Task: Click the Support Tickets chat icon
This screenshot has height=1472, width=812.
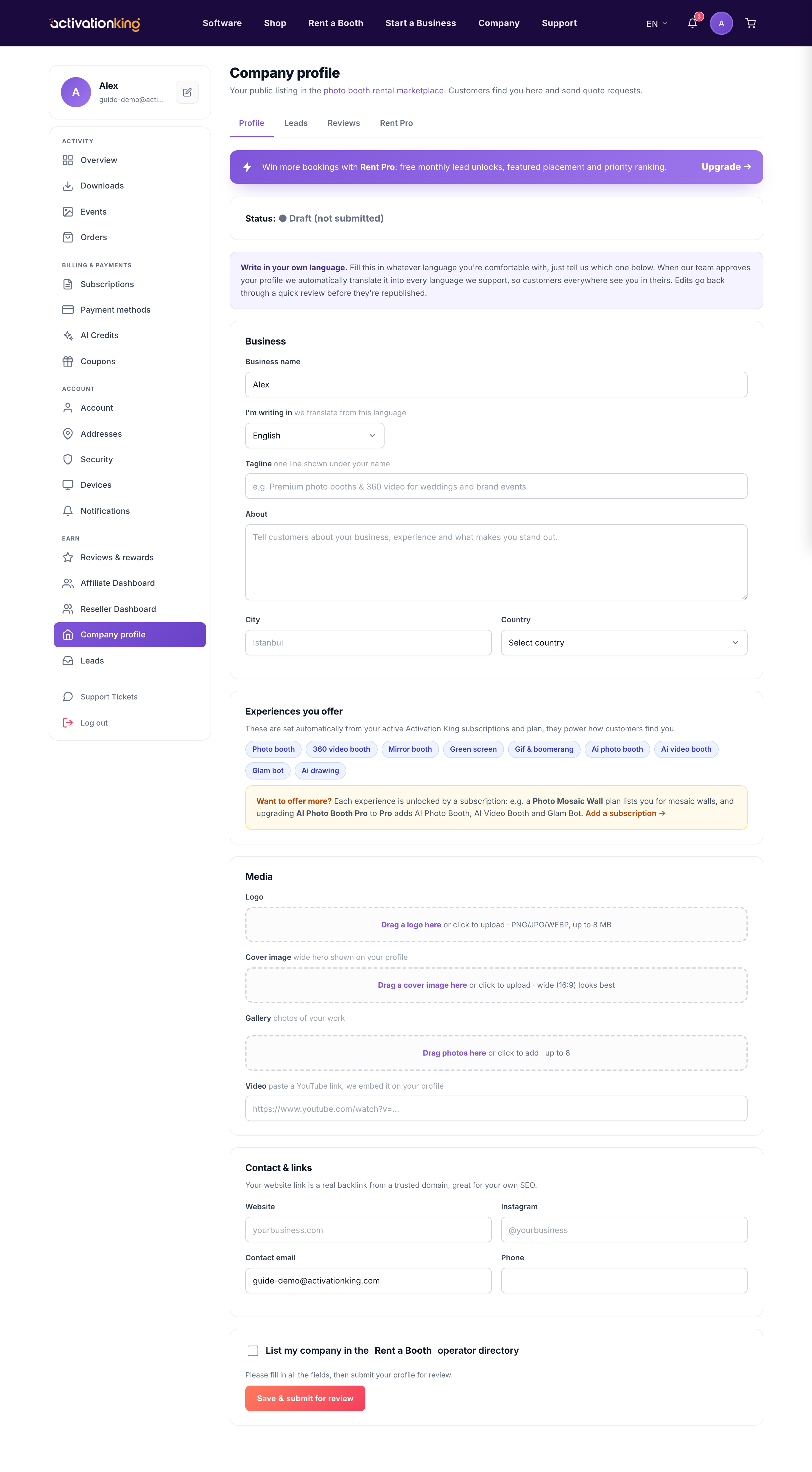Action: [68, 697]
